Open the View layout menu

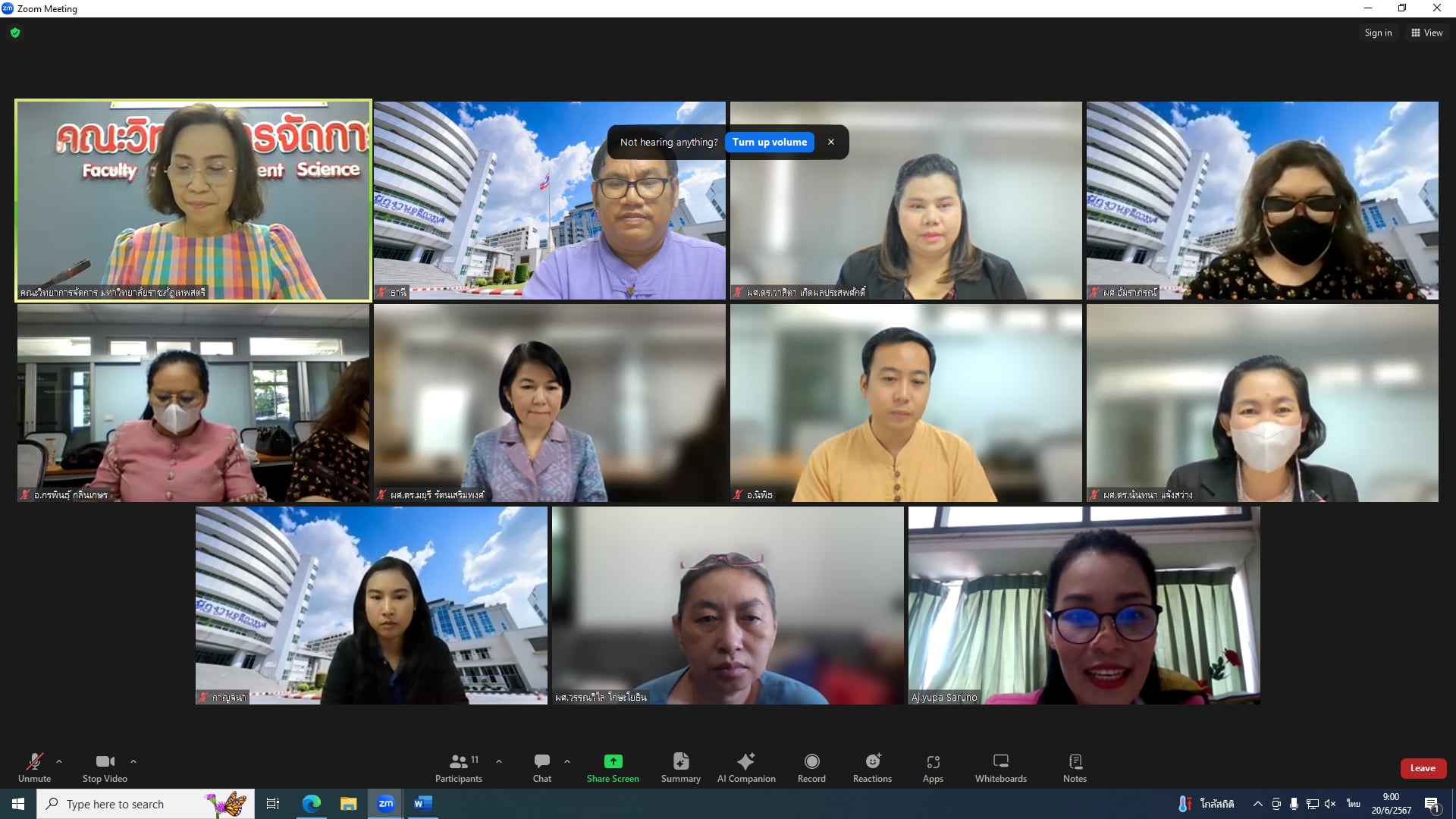click(1426, 33)
